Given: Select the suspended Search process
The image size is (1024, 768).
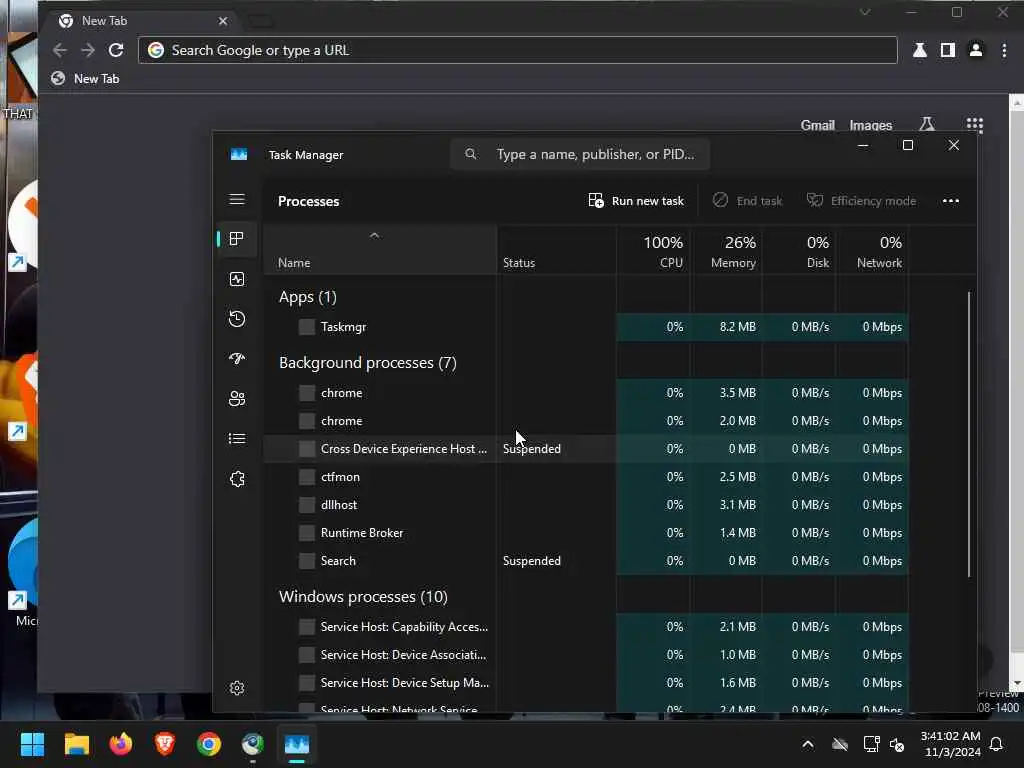Looking at the screenshot, I should tap(586, 562).
